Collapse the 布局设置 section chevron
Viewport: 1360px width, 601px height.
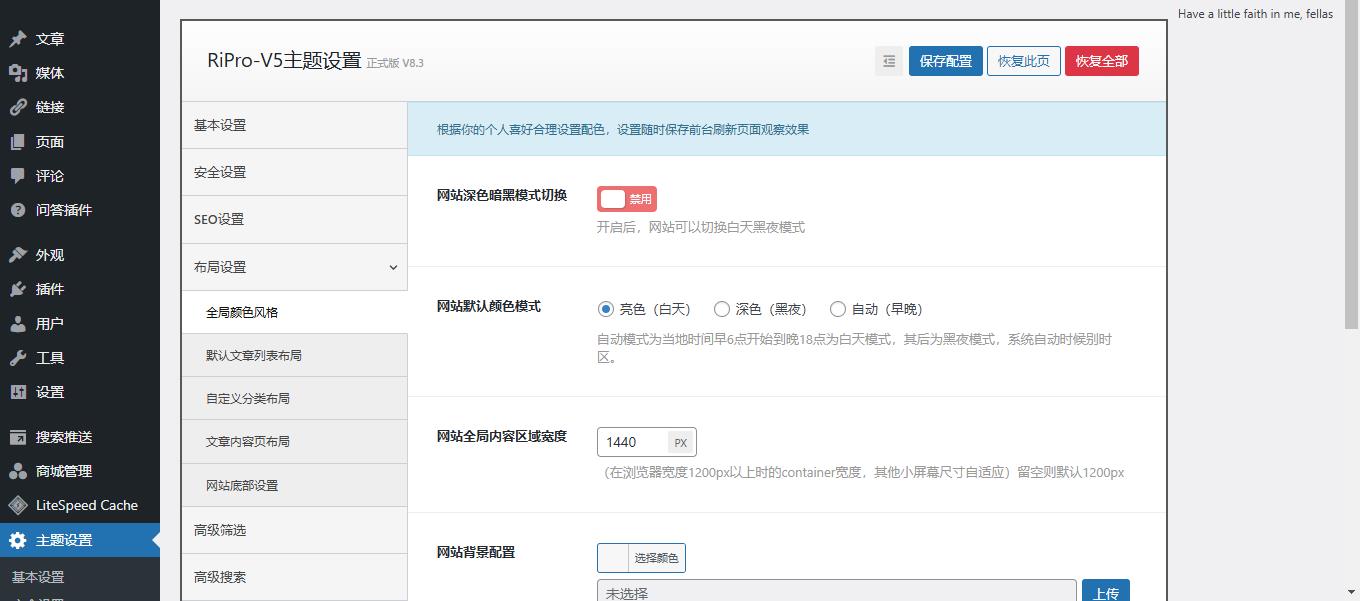(x=393, y=267)
